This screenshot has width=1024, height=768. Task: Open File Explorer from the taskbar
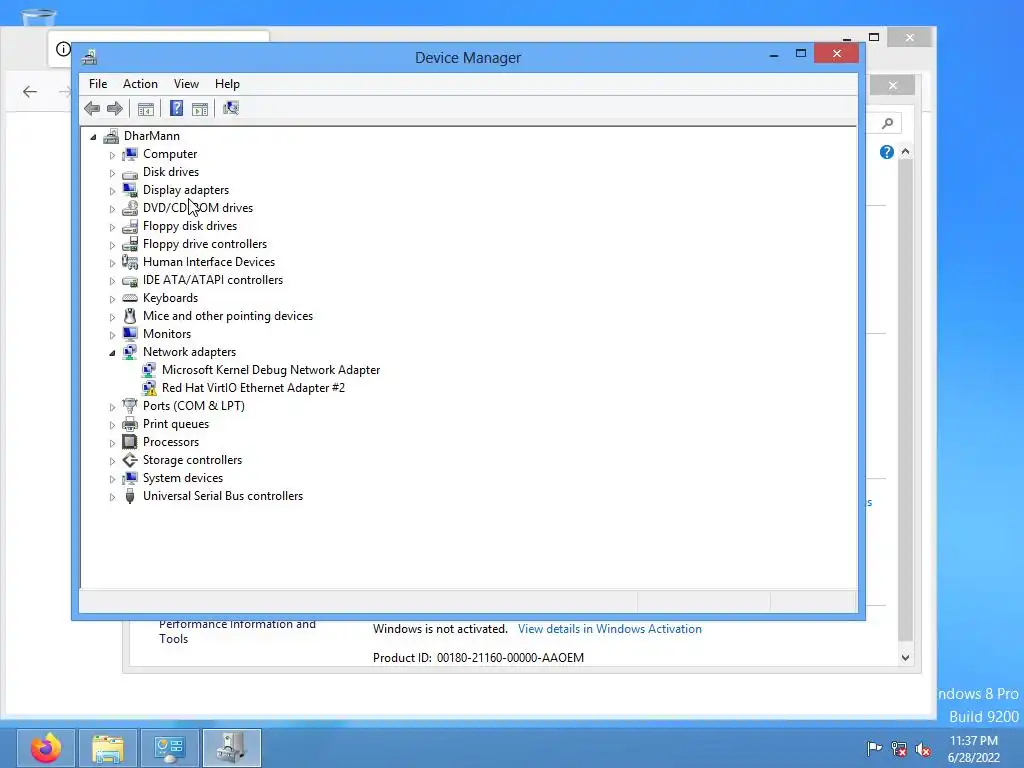[x=108, y=748]
